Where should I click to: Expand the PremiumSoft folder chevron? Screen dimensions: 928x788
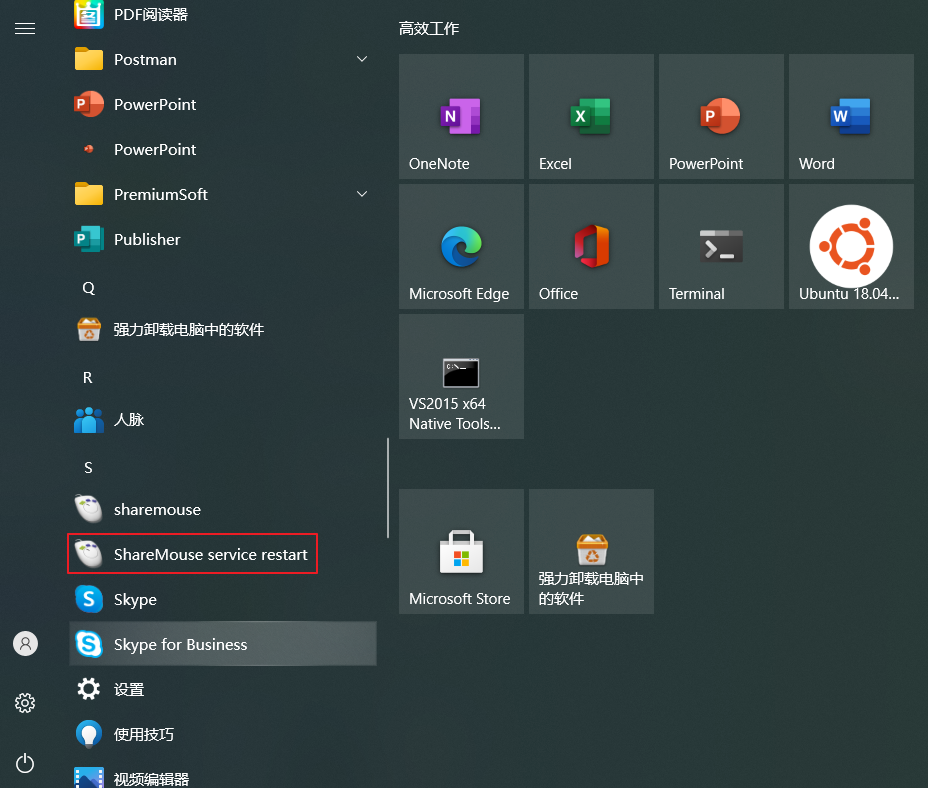tap(362, 194)
